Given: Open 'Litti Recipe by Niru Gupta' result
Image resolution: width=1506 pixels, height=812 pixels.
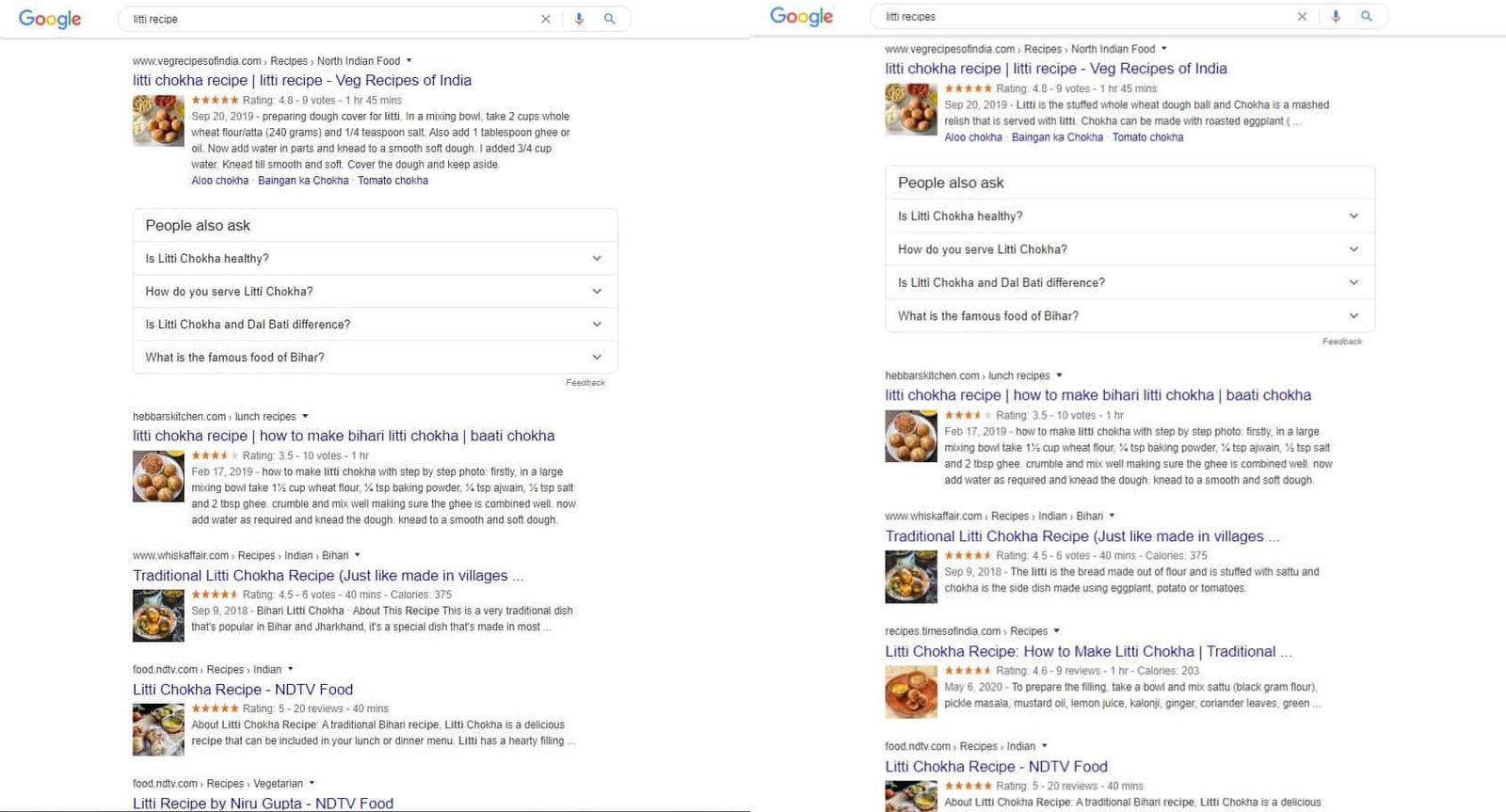Looking at the screenshot, I should (x=264, y=804).
